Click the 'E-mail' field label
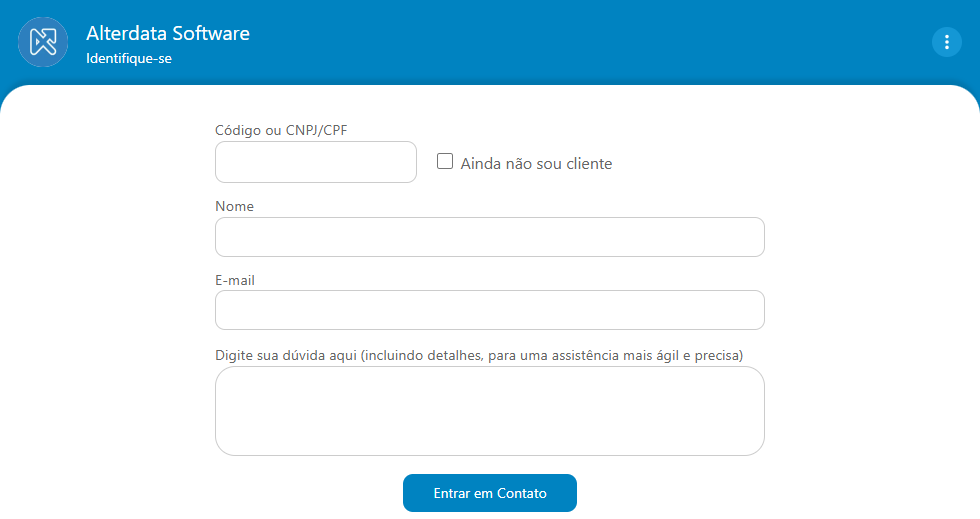The width and height of the screenshot is (980, 519). [x=235, y=280]
